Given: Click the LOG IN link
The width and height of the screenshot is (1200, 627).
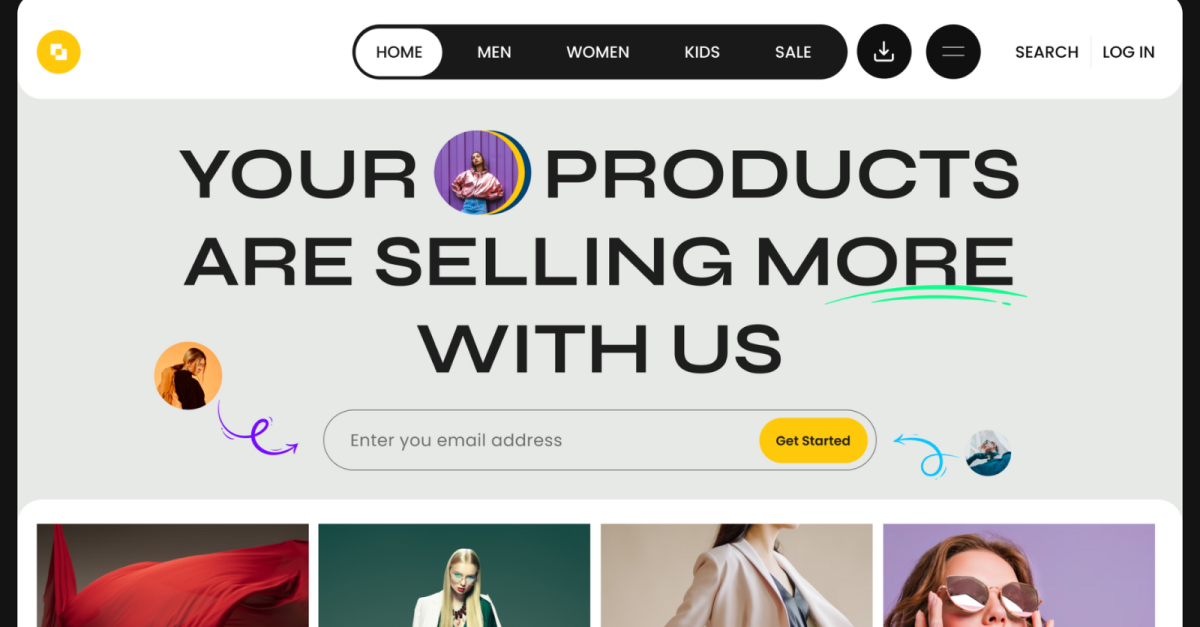Looking at the screenshot, I should tap(1128, 52).
